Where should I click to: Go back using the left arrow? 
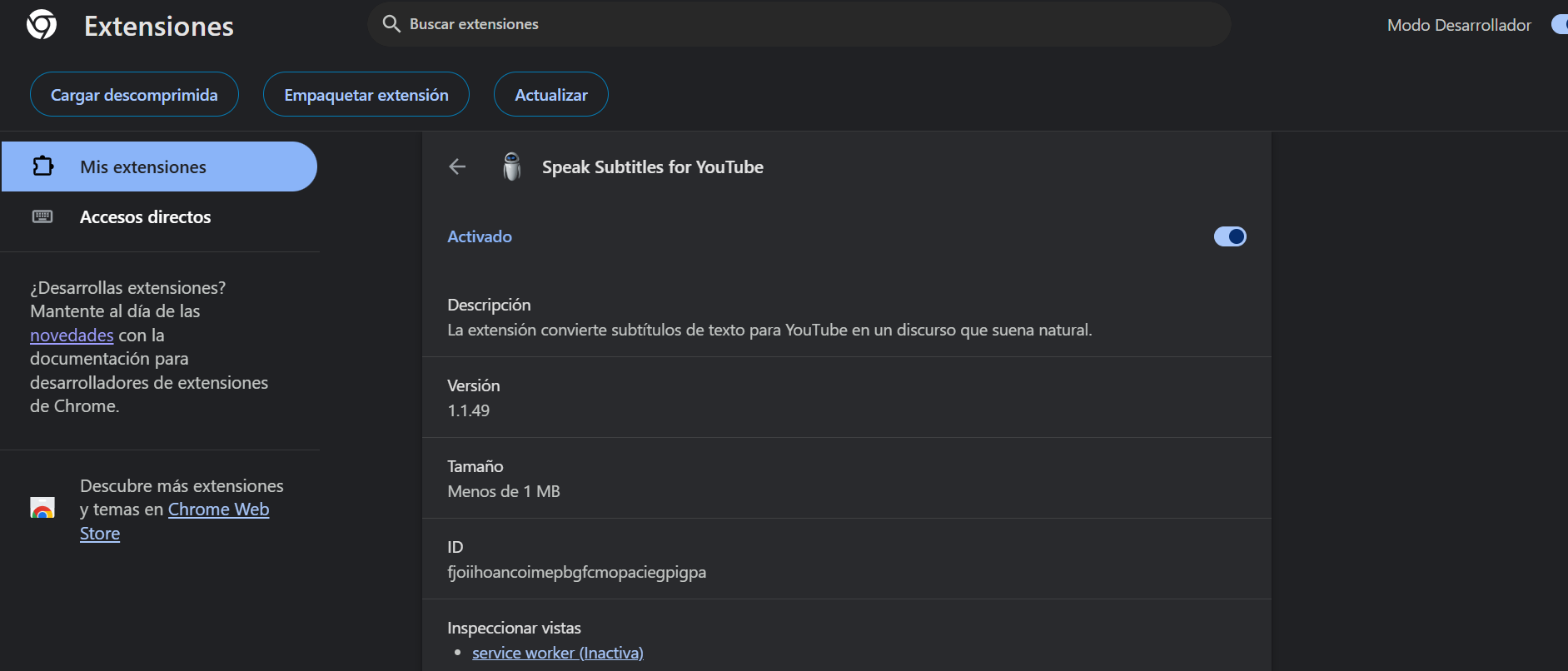coord(457,167)
